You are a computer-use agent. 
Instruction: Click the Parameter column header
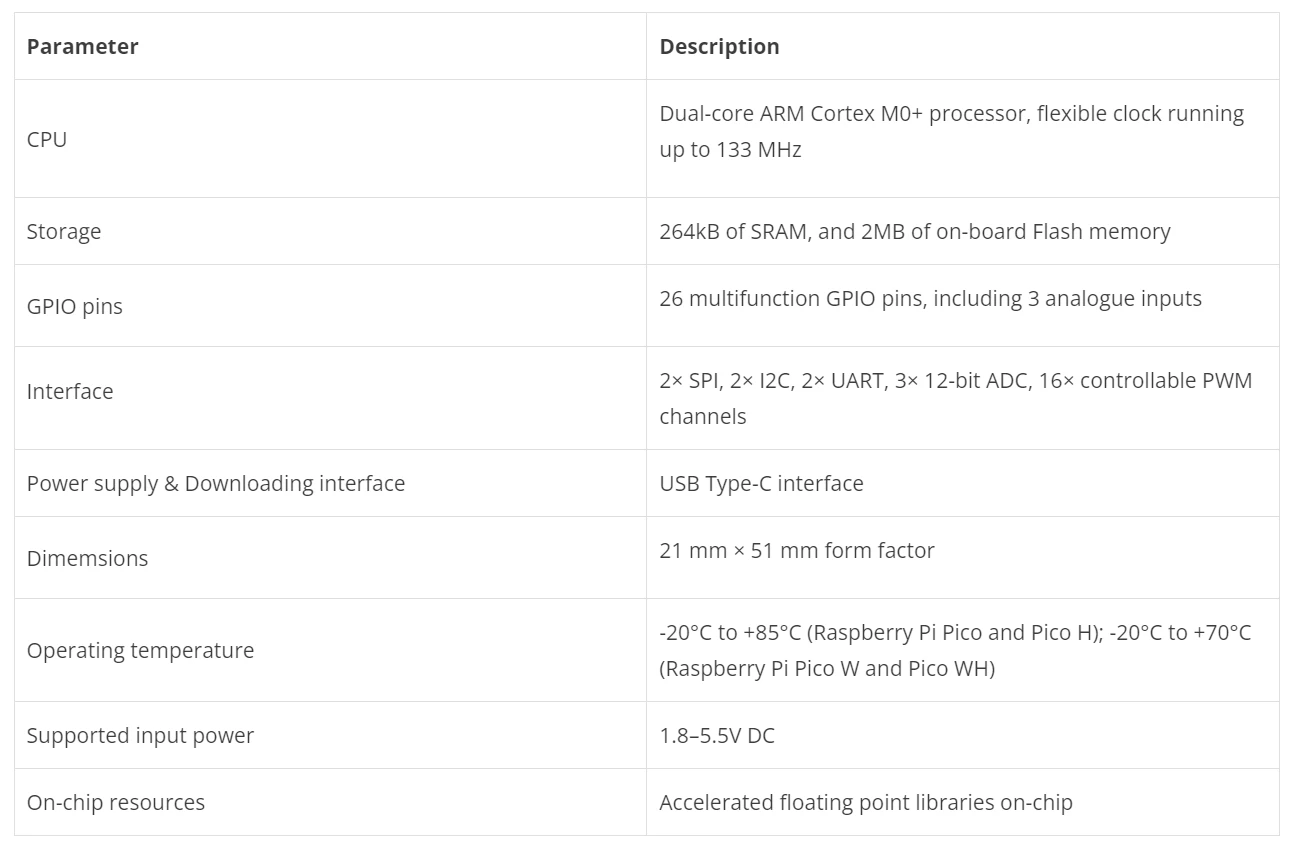(83, 47)
